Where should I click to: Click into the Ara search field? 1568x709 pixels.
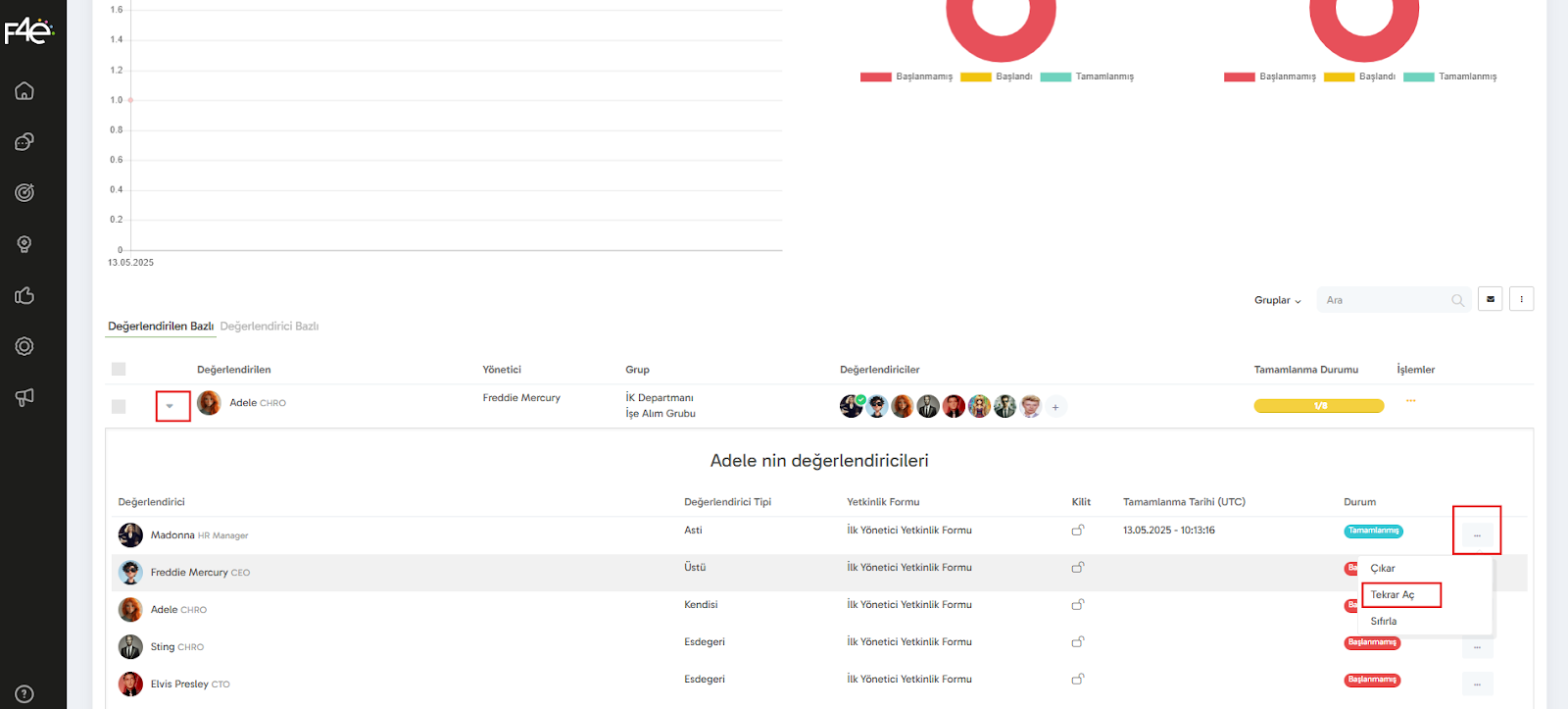(x=1384, y=300)
